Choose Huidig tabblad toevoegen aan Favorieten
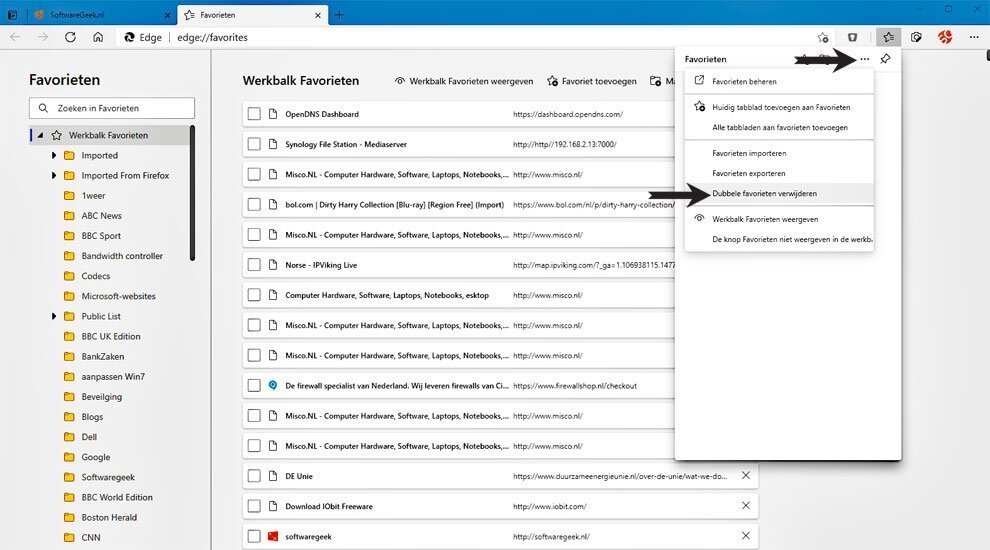The height and width of the screenshot is (550, 990). (x=779, y=107)
